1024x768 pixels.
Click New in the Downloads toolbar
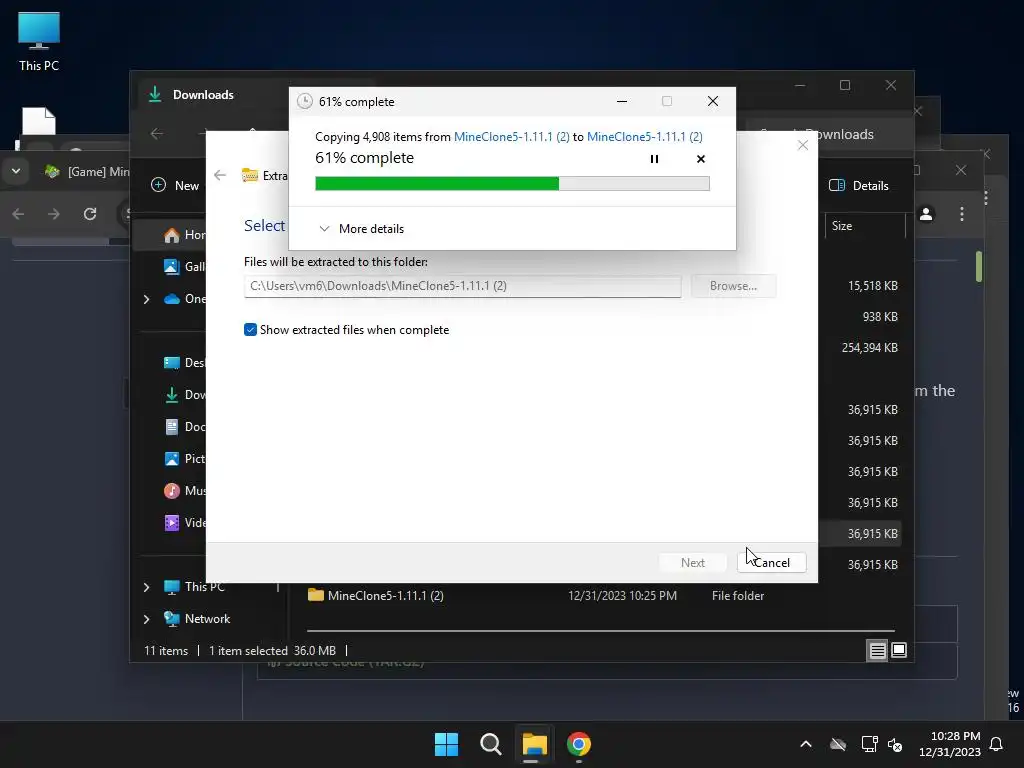[x=175, y=185]
